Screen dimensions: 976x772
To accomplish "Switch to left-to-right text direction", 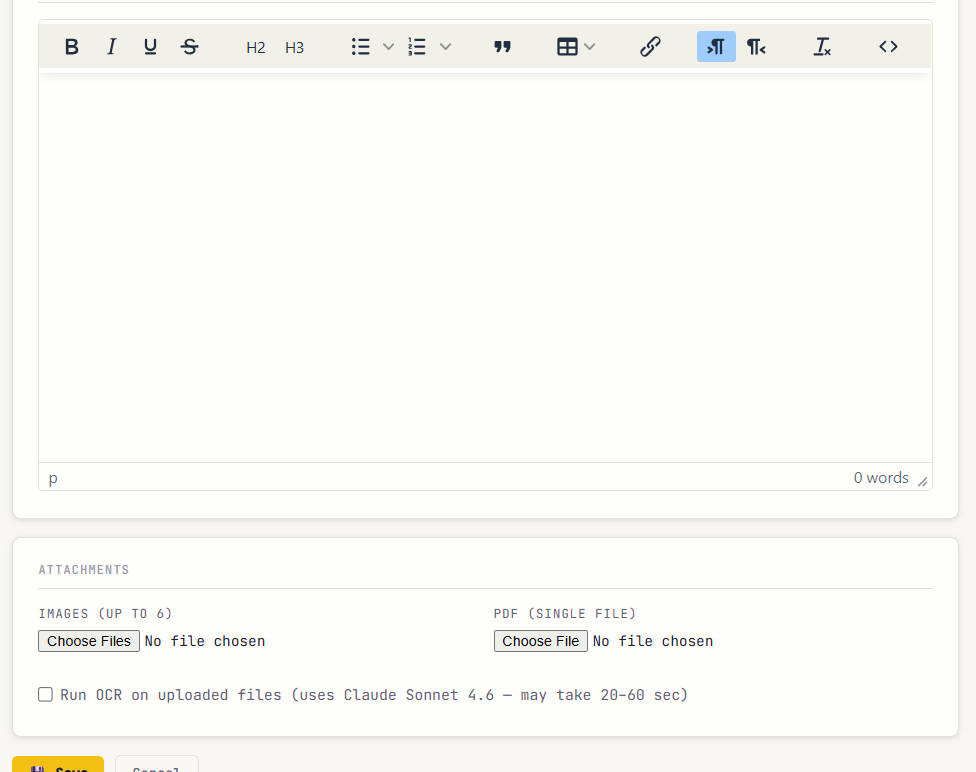I will [x=716, y=47].
